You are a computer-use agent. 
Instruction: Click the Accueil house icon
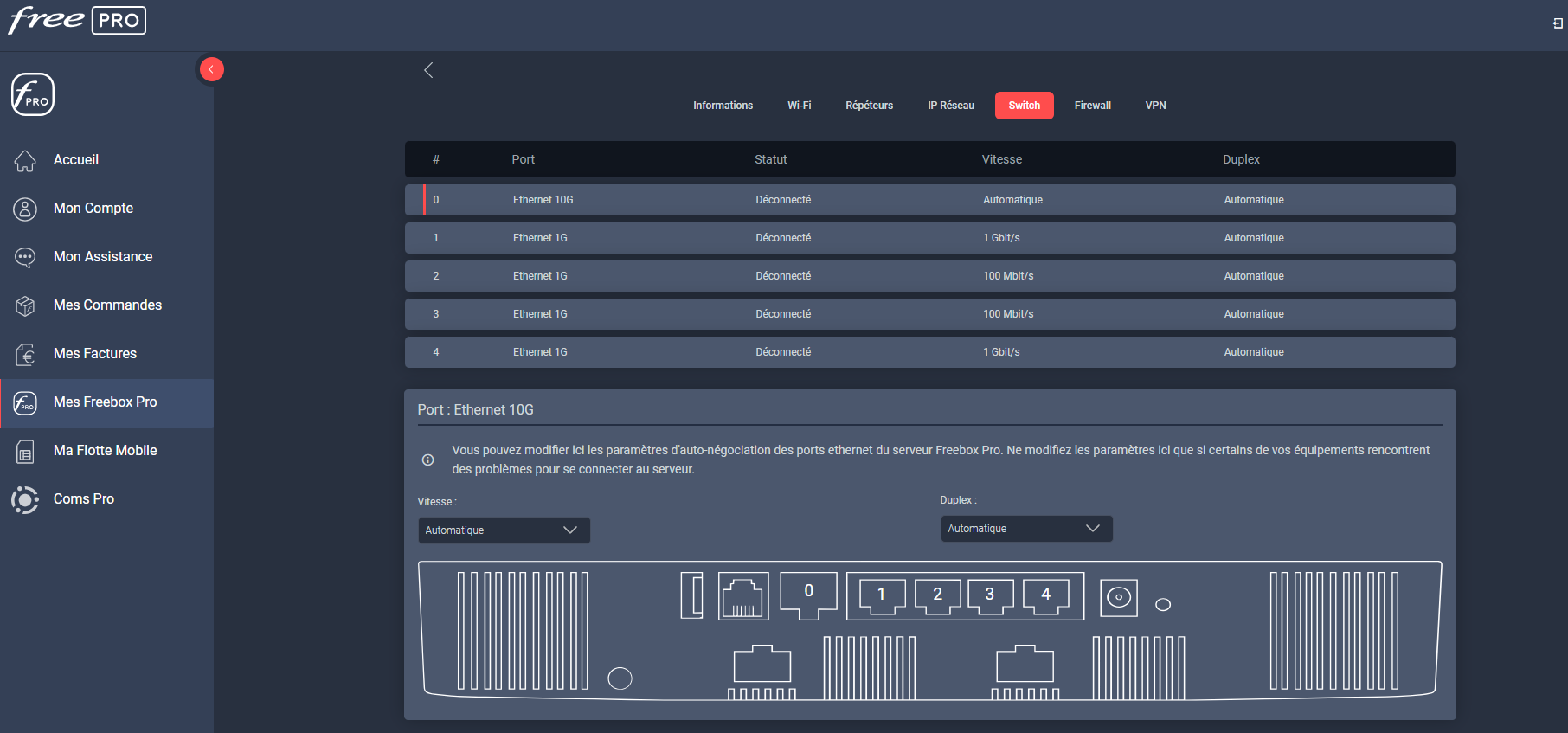25,160
